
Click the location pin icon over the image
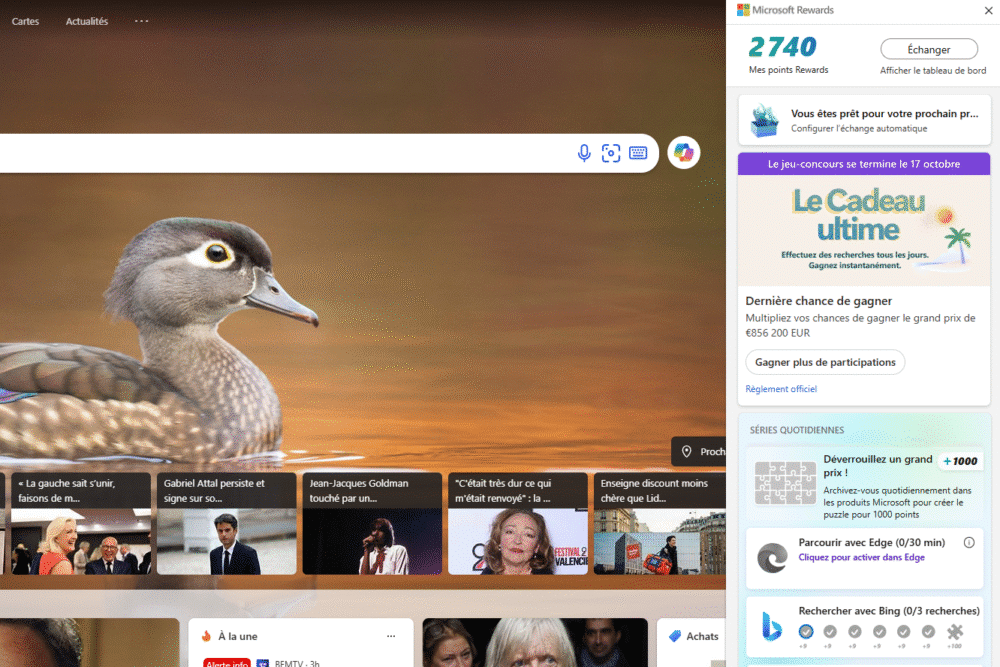click(686, 452)
